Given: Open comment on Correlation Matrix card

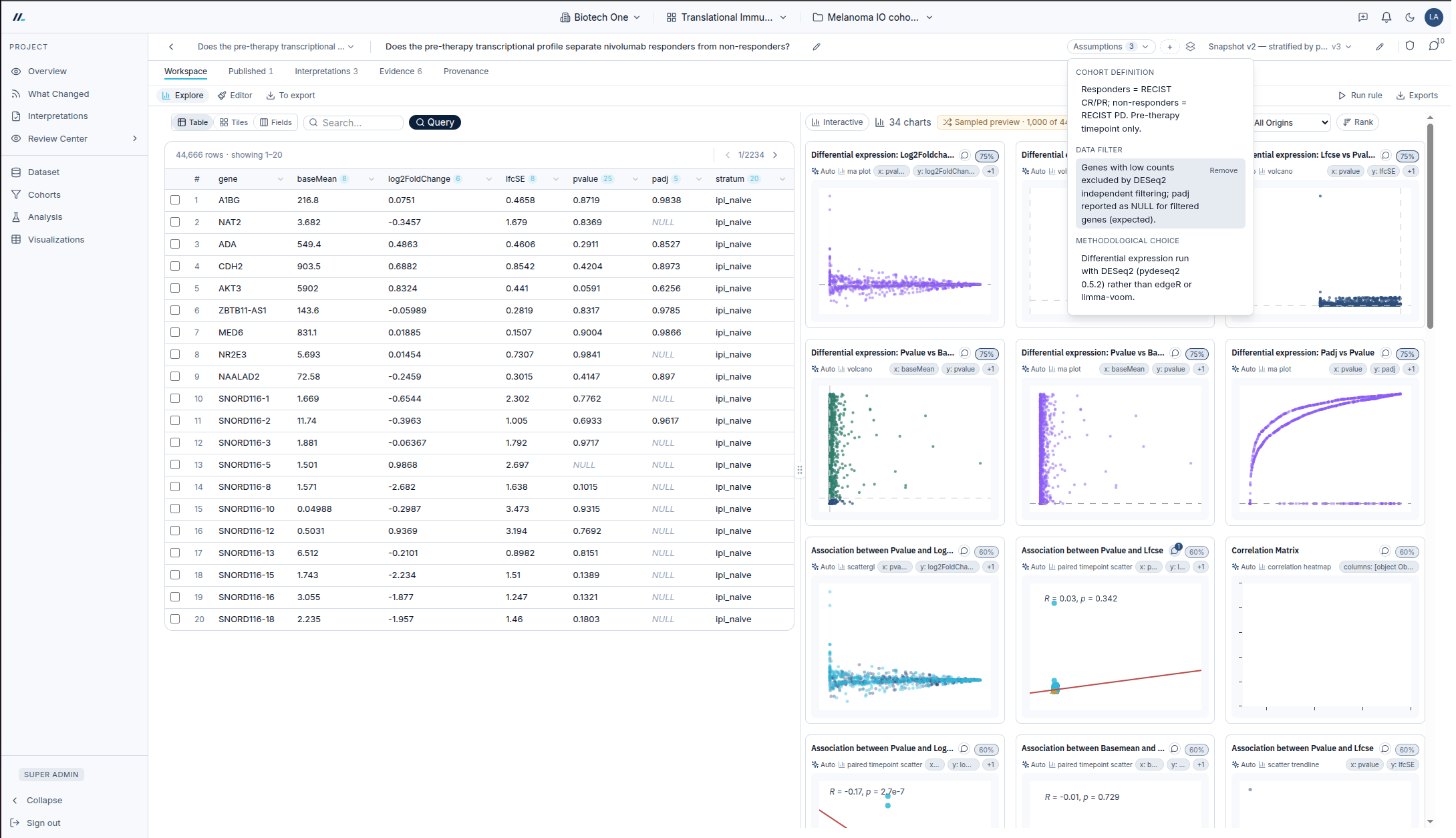Looking at the screenshot, I should pyautogui.click(x=1385, y=551).
